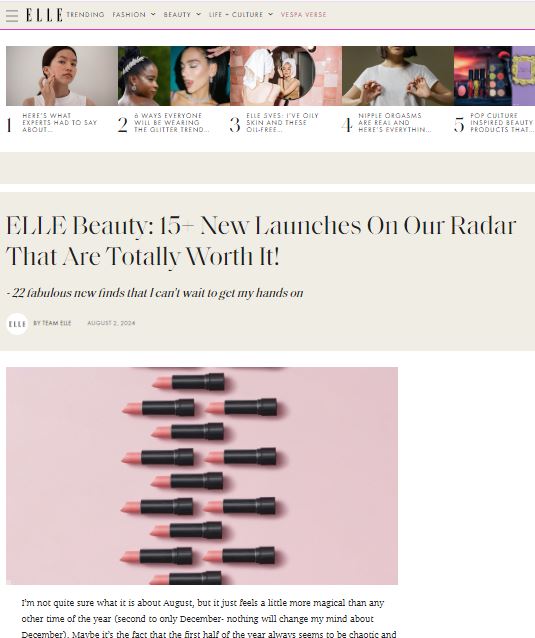
Task: Open article 'Here's what experts had to say'
Action: pyautogui.click(x=60, y=122)
